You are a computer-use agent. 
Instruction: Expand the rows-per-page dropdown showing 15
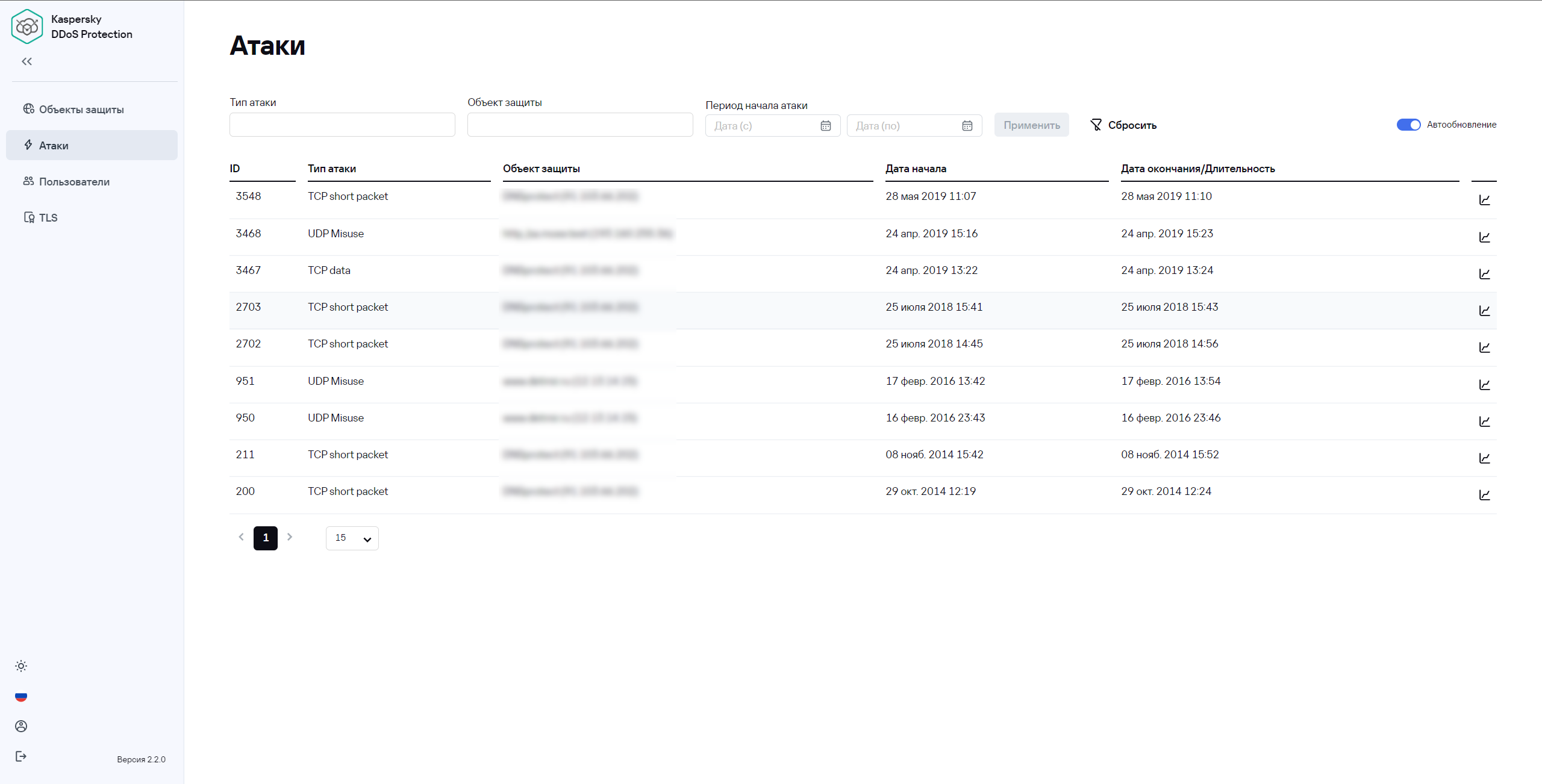[352, 538]
